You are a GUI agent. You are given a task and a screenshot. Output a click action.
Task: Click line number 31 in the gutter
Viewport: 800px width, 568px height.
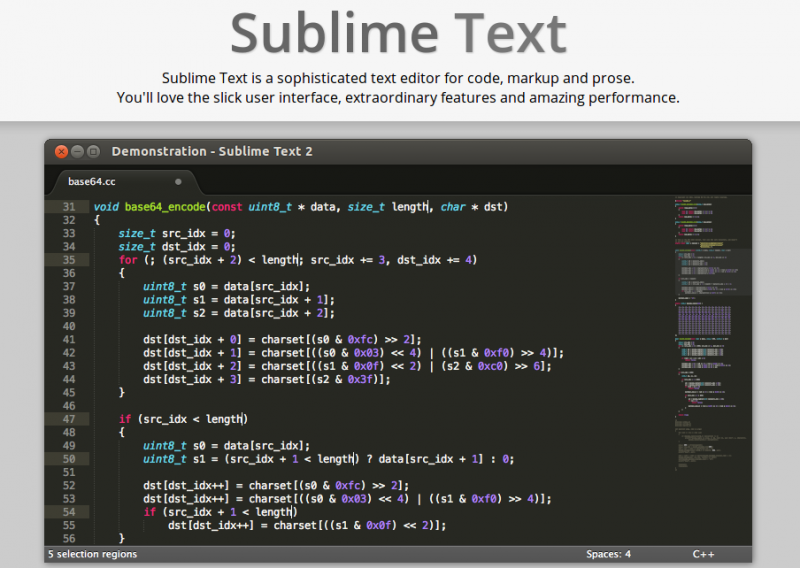(x=68, y=207)
